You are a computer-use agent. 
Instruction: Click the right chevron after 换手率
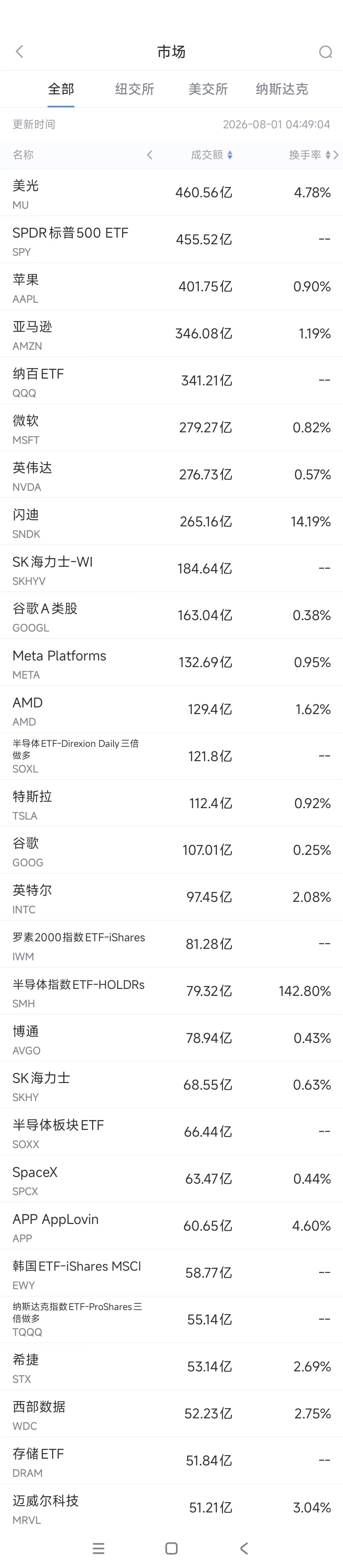click(x=336, y=155)
